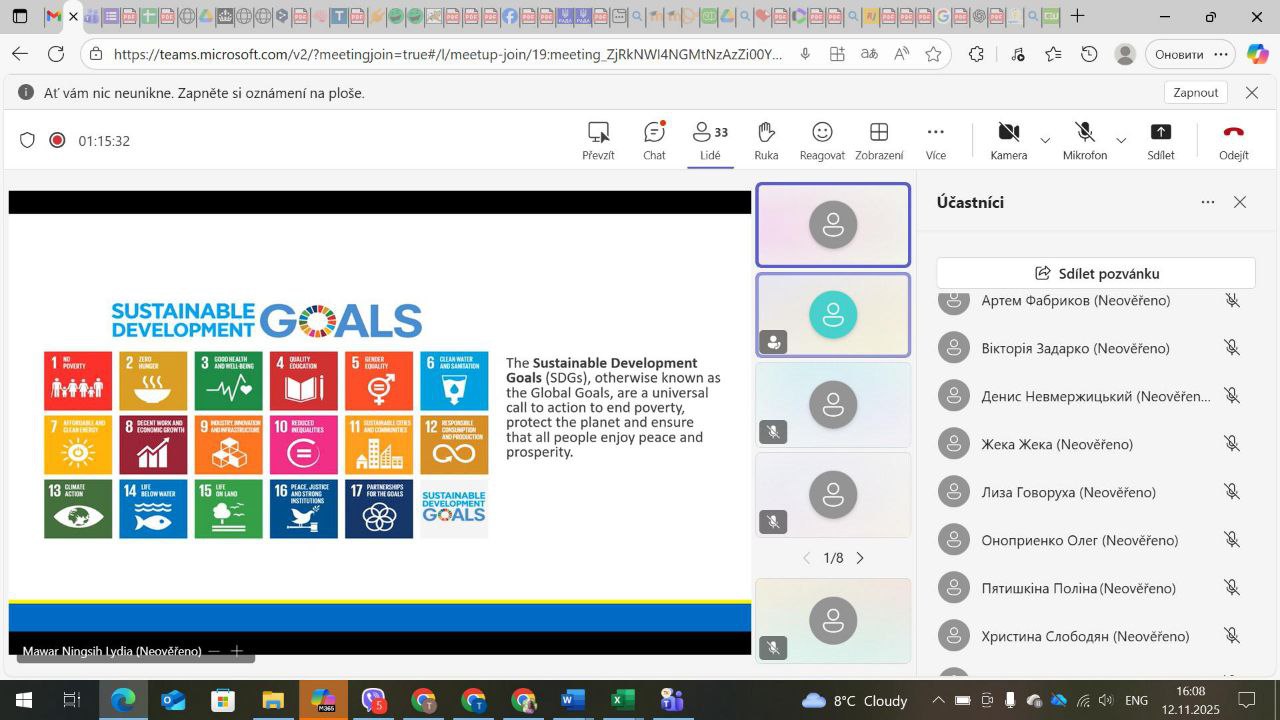Change layout using the Zobrazení button
Image resolution: width=1280 pixels, height=720 pixels.
click(x=879, y=140)
